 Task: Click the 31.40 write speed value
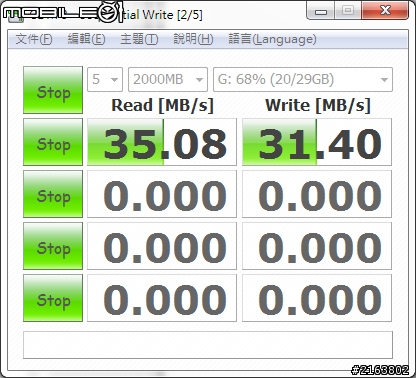point(317,142)
